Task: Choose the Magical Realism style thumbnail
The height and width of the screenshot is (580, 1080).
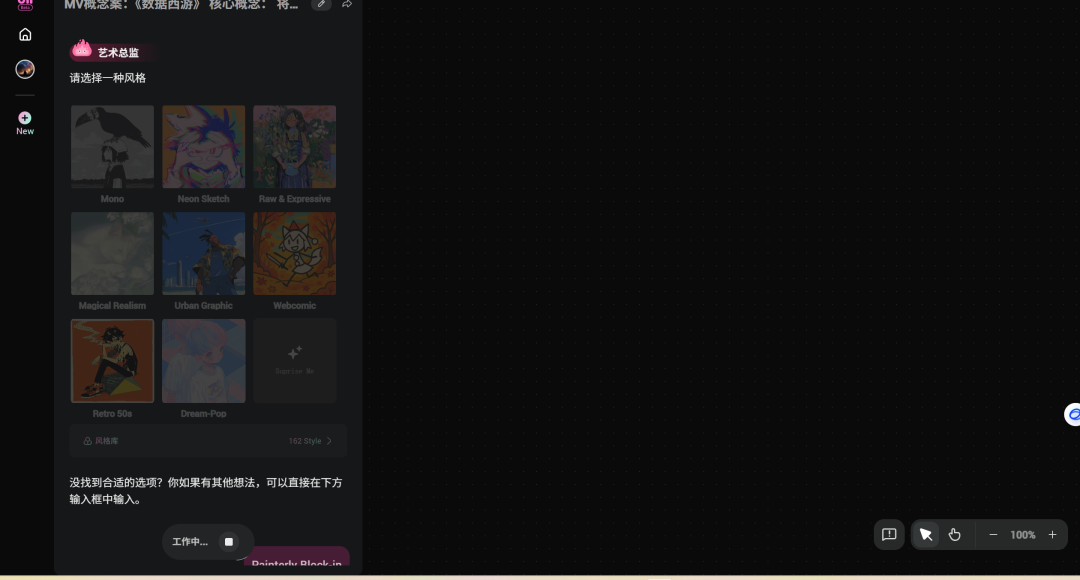Action: click(x=112, y=253)
